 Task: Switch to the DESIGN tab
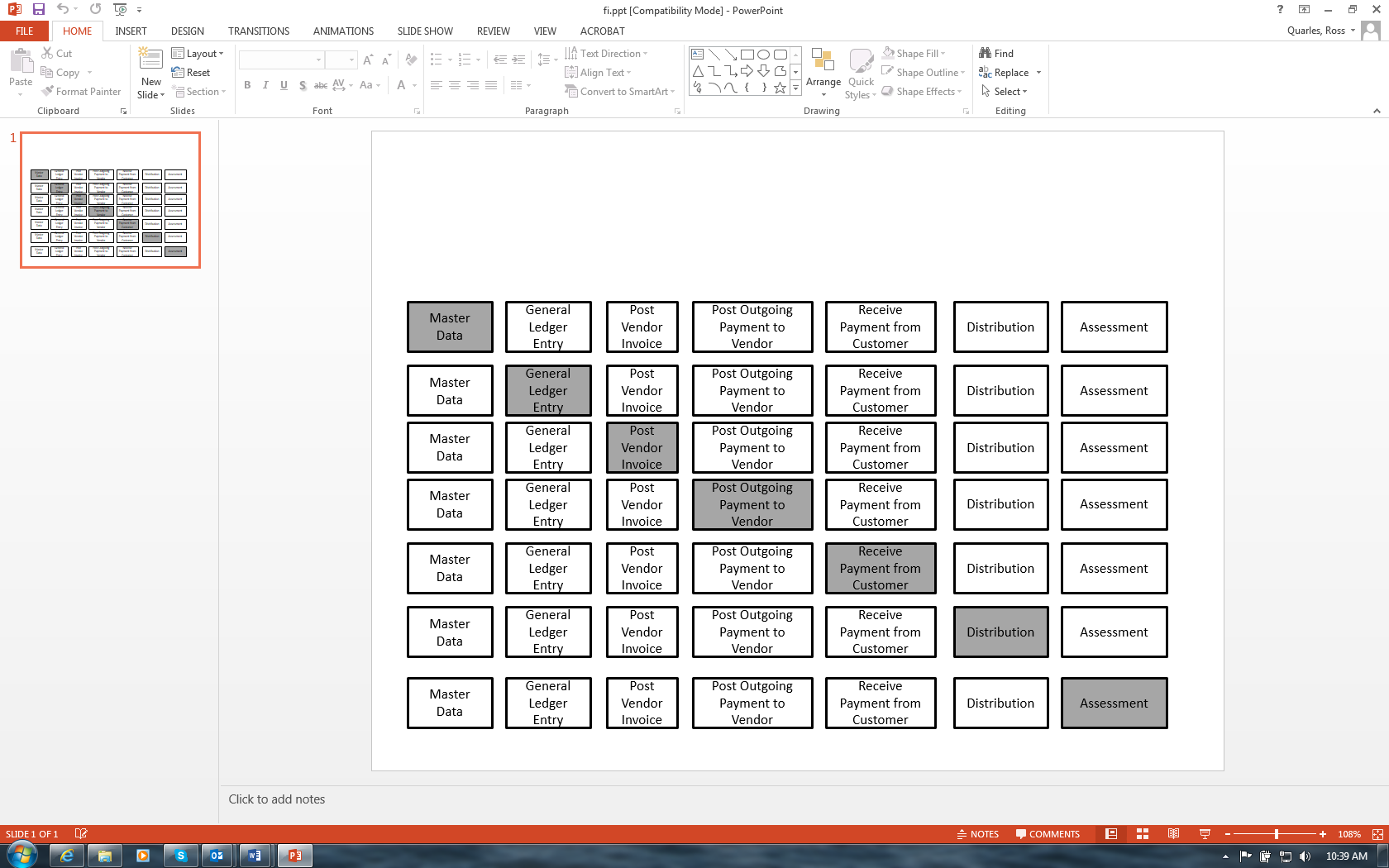point(188,31)
